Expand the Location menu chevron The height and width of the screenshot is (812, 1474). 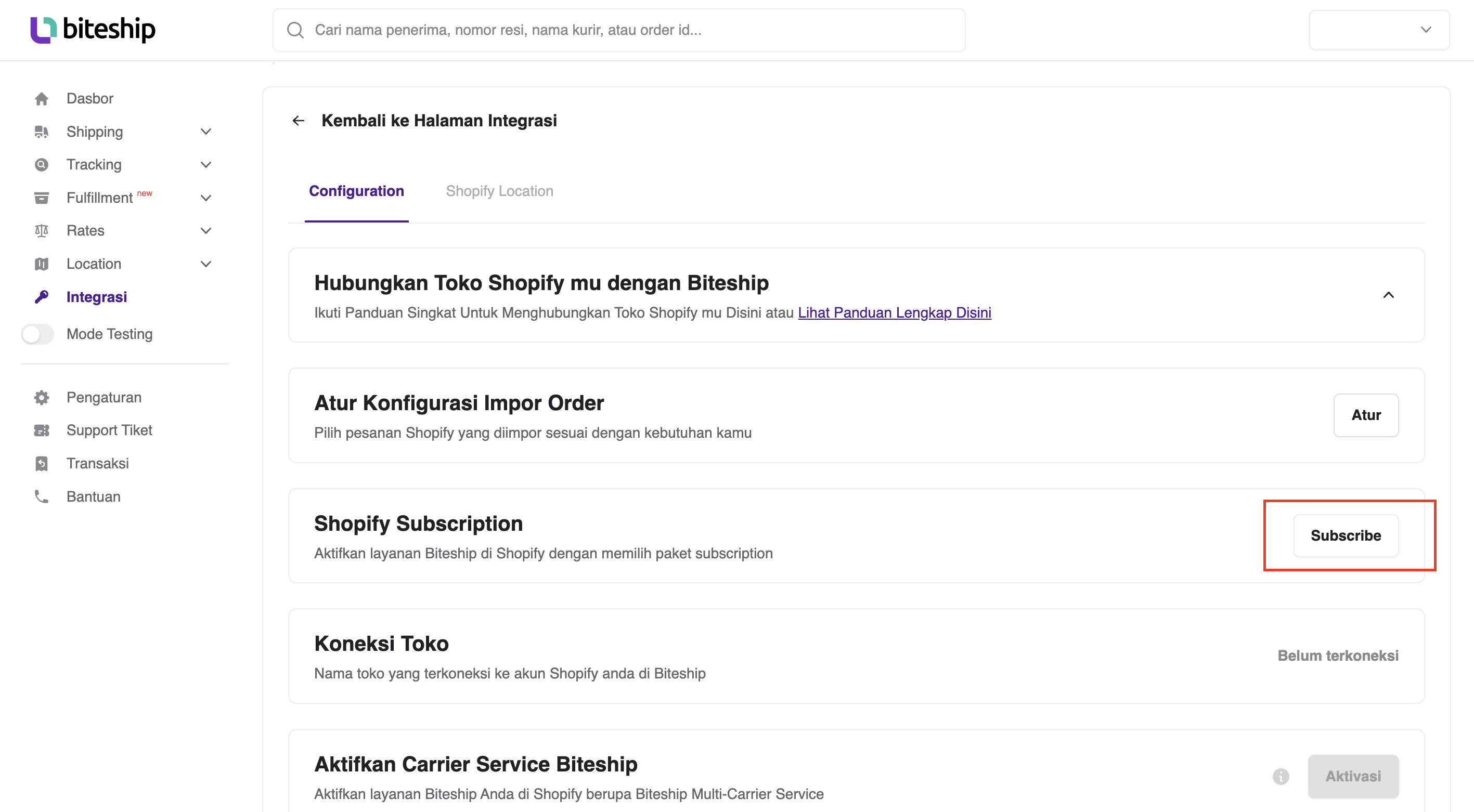tap(206, 264)
